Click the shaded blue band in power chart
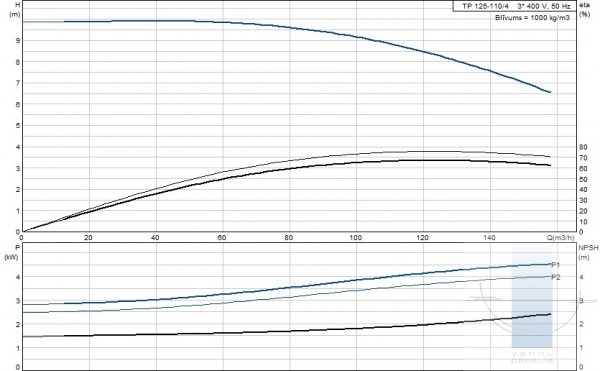 point(532,296)
